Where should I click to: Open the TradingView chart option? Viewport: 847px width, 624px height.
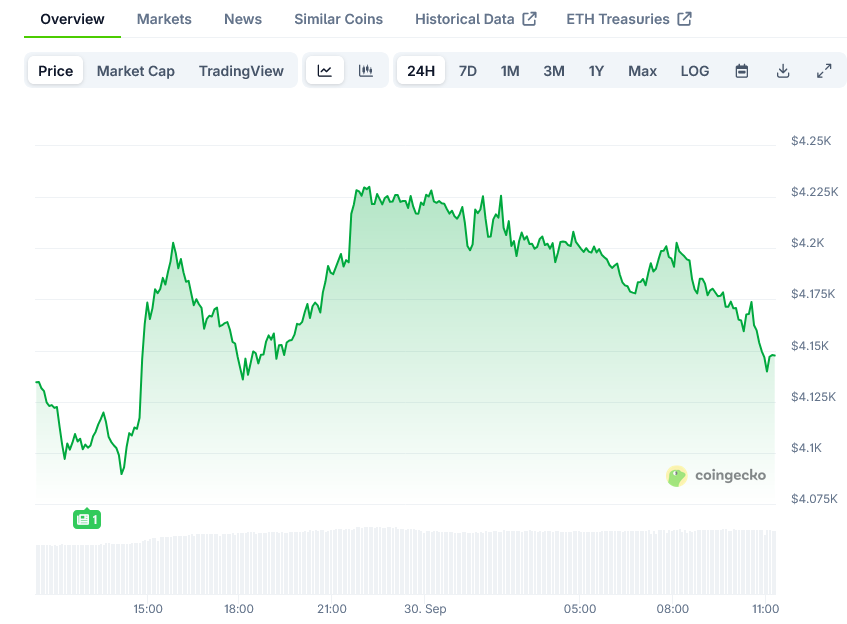point(241,70)
